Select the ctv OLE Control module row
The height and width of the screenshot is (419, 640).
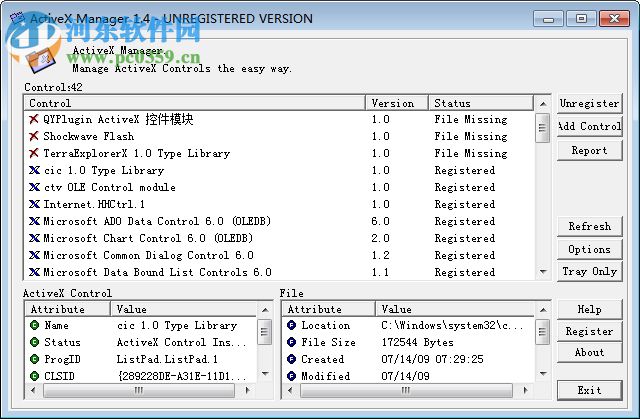[279, 187]
